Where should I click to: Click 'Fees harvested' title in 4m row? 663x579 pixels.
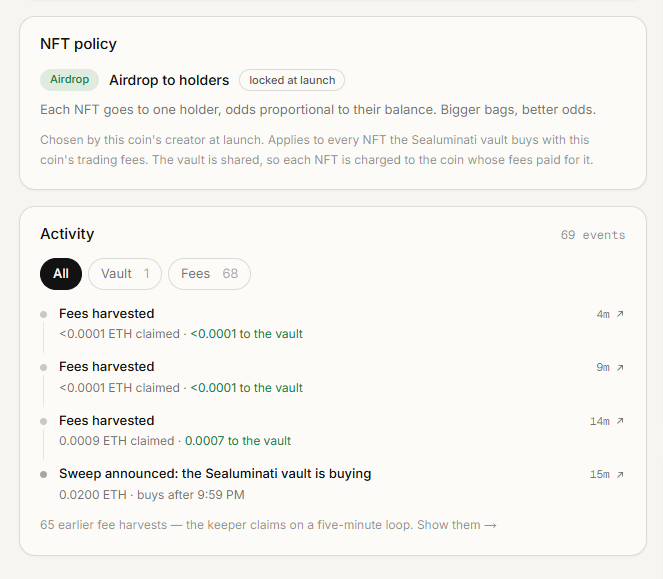click(107, 314)
